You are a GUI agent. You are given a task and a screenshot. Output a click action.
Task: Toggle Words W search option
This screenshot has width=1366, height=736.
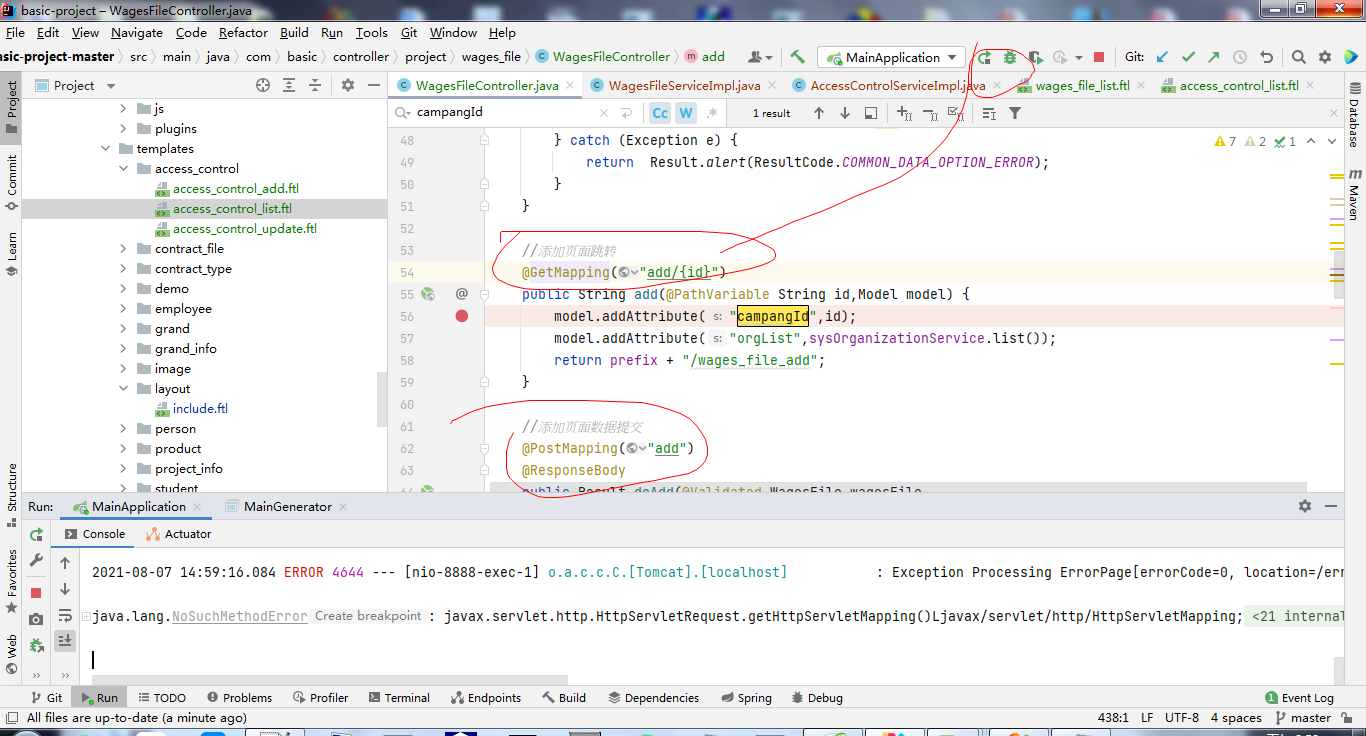click(686, 113)
